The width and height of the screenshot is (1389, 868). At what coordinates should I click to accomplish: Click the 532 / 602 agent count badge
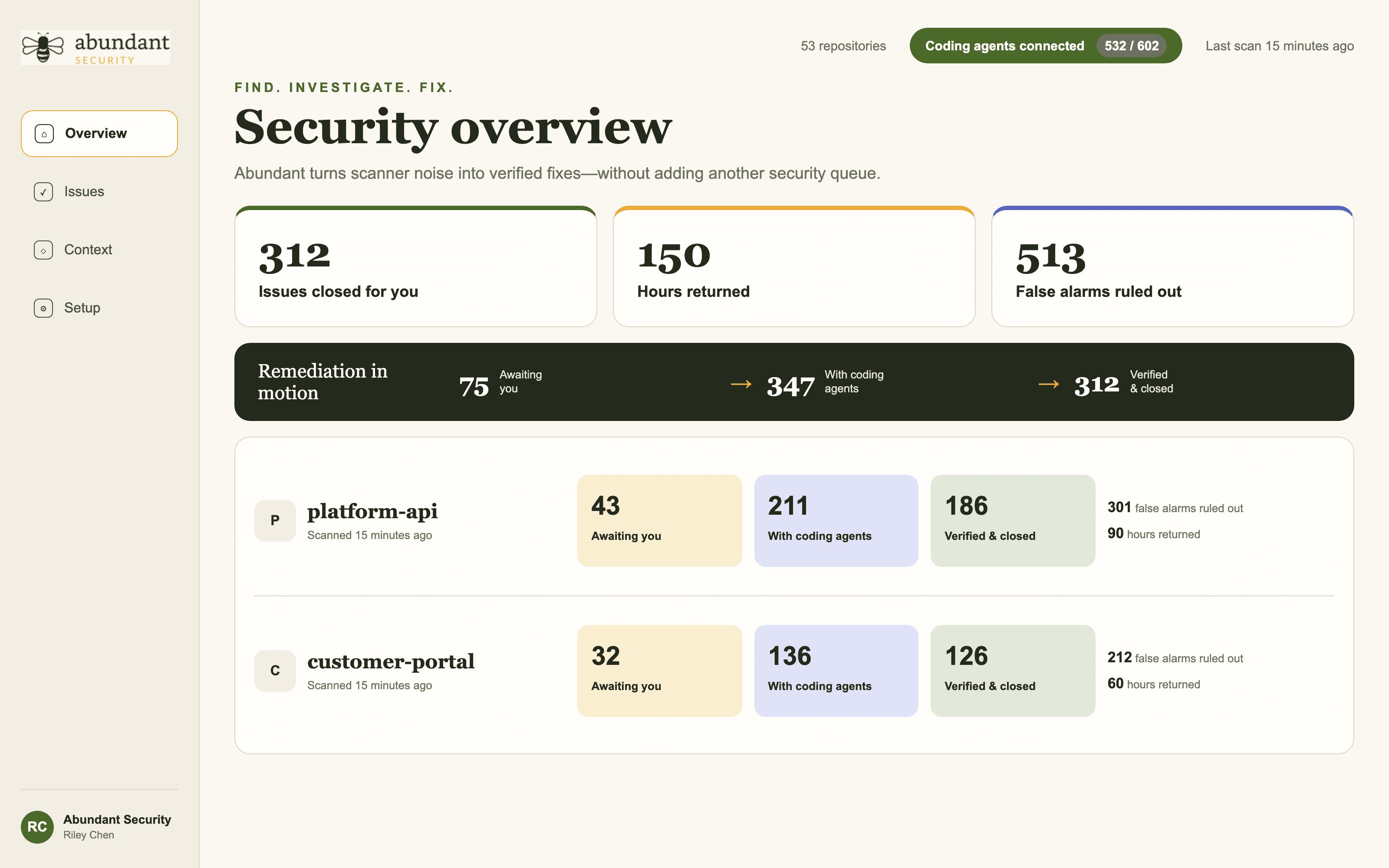click(1131, 46)
